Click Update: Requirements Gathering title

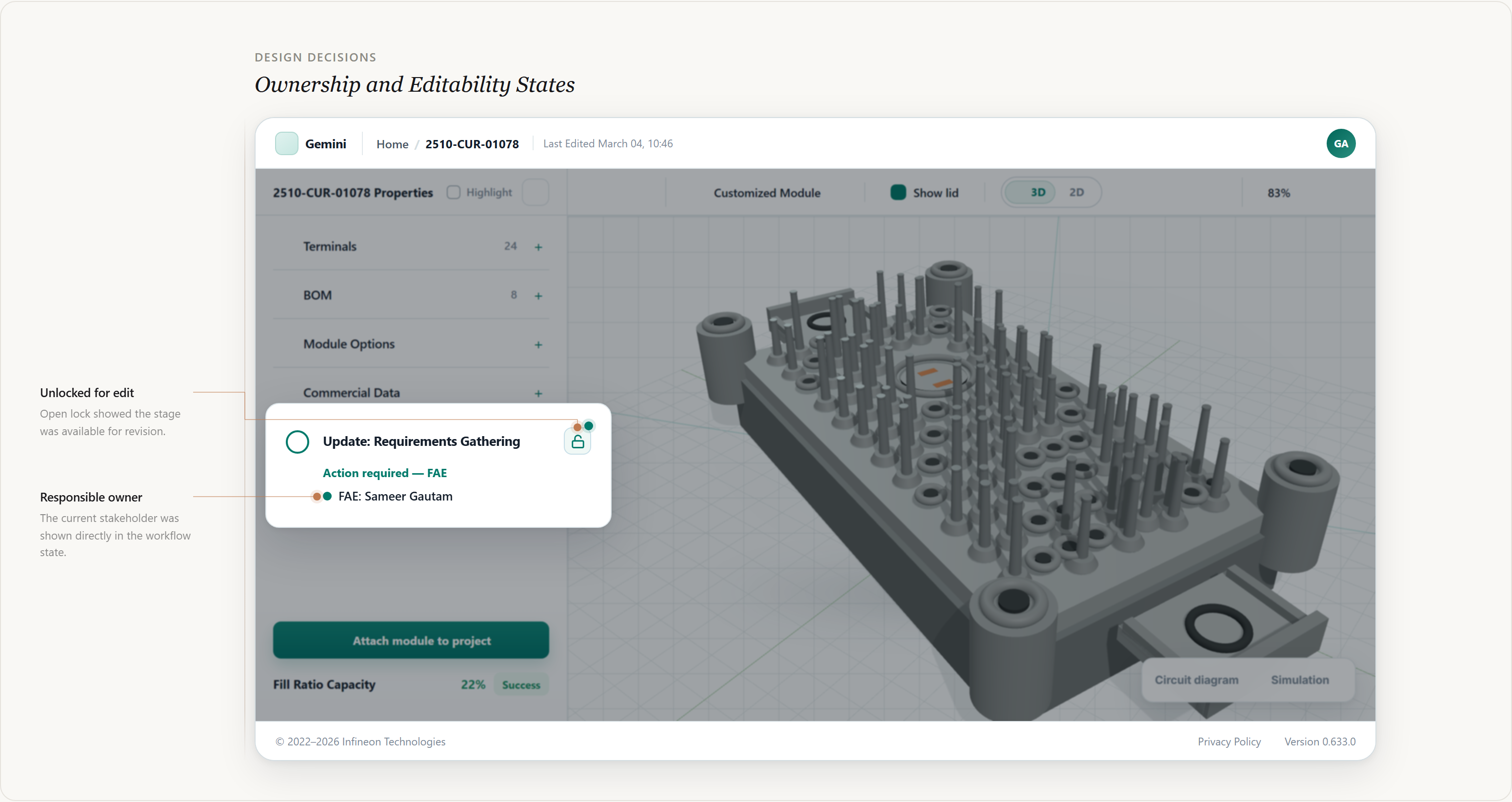click(421, 441)
